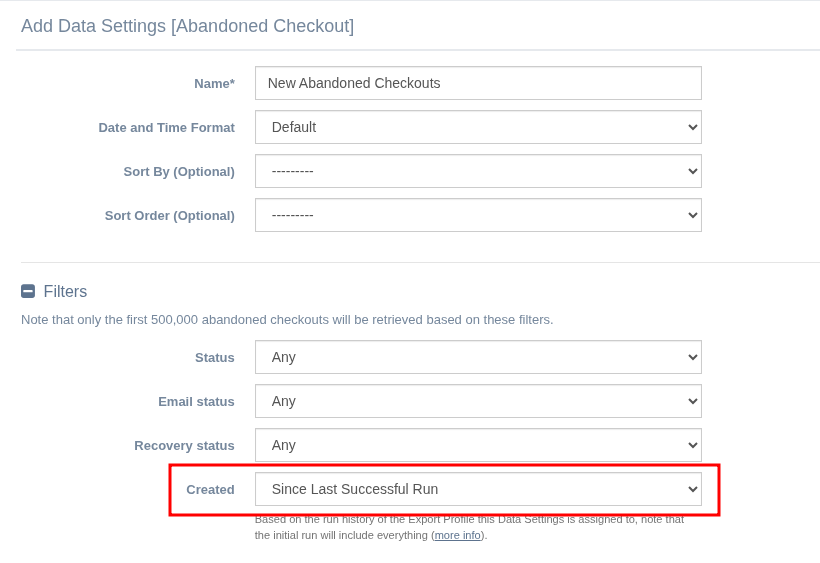Viewport: 820px width, 563px height.
Task: Open the Recovery status dropdown
Action: [478, 445]
